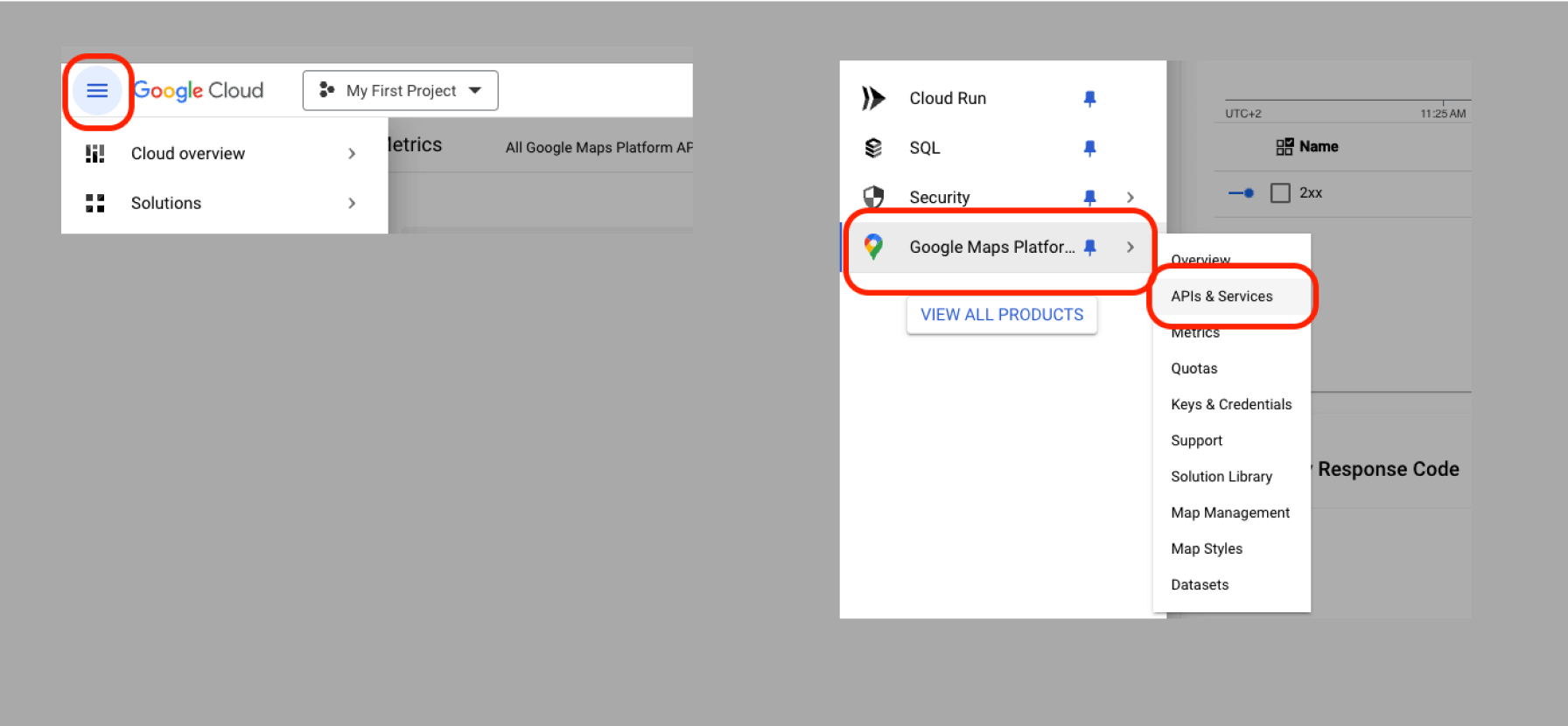
Task: Click the Google Maps Platform pin logo
Action: (x=873, y=247)
